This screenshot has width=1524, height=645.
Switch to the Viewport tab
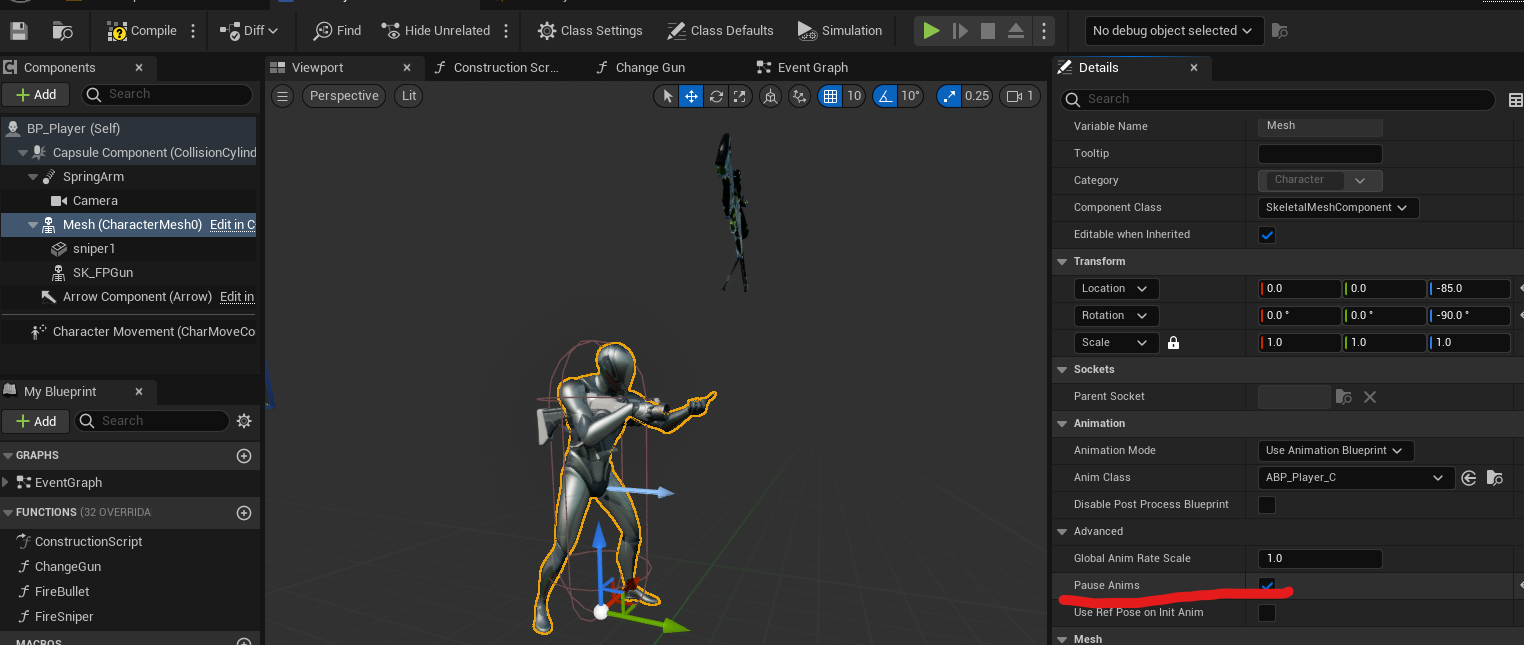(x=317, y=68)
